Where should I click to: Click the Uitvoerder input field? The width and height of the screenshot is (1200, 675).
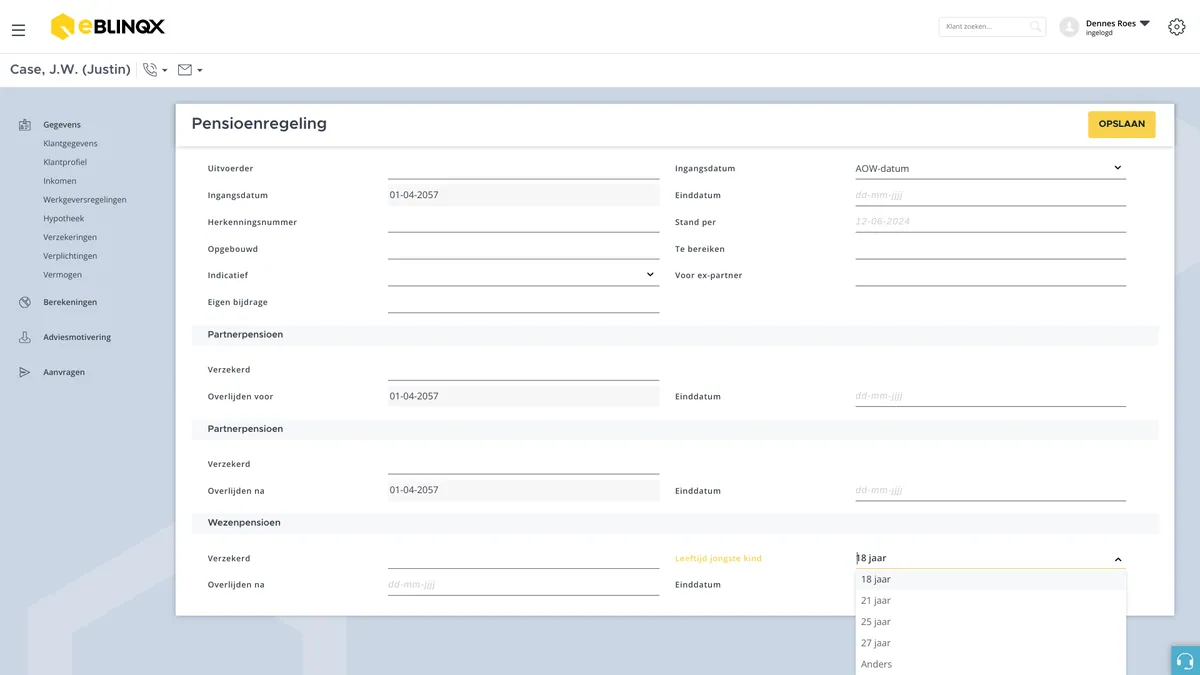click(523, 168)
